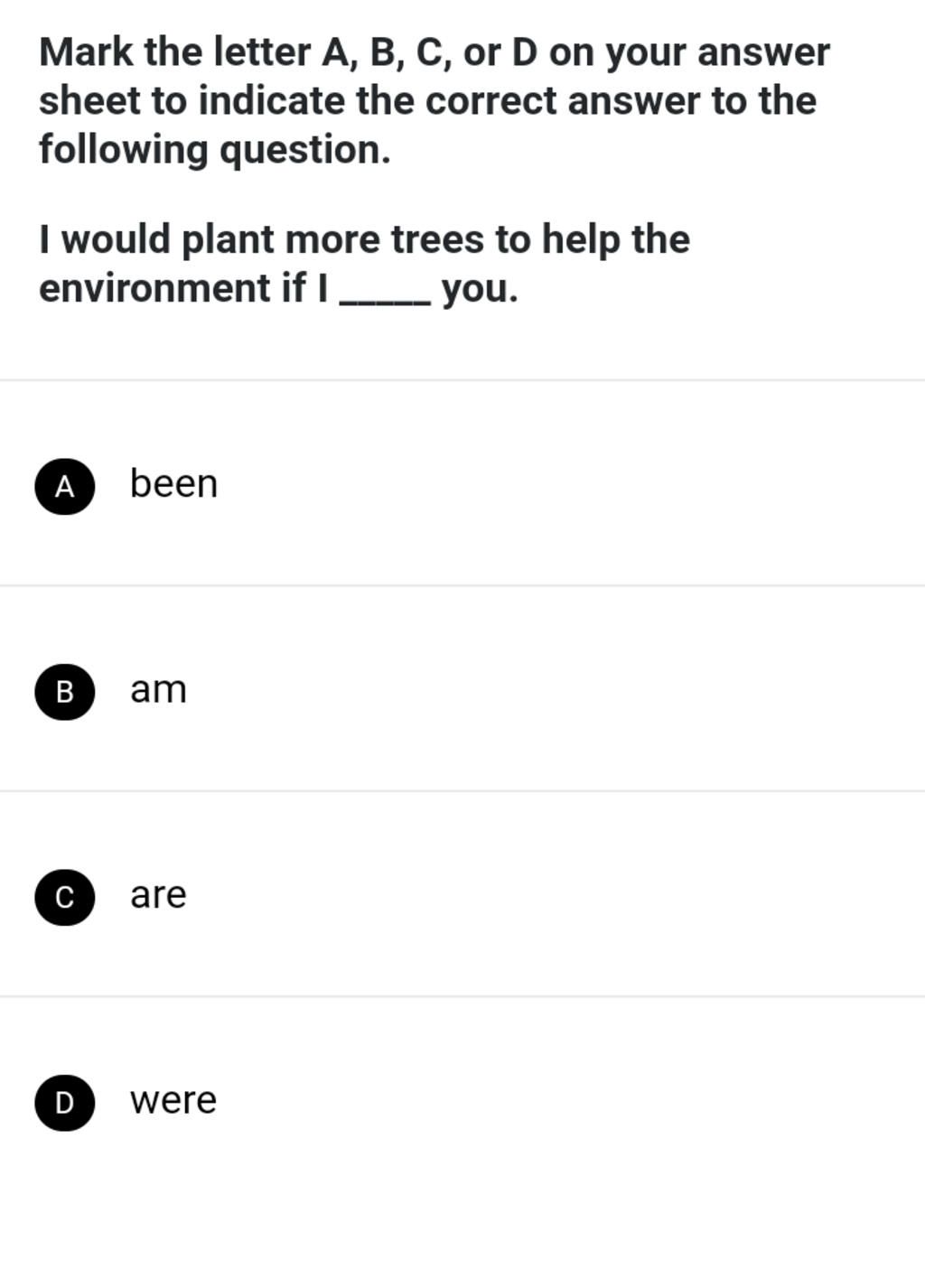
Task: Click the 'Mark the letter A, B, C' instruction
Action: pyautogui.click(x=434, y=100)
